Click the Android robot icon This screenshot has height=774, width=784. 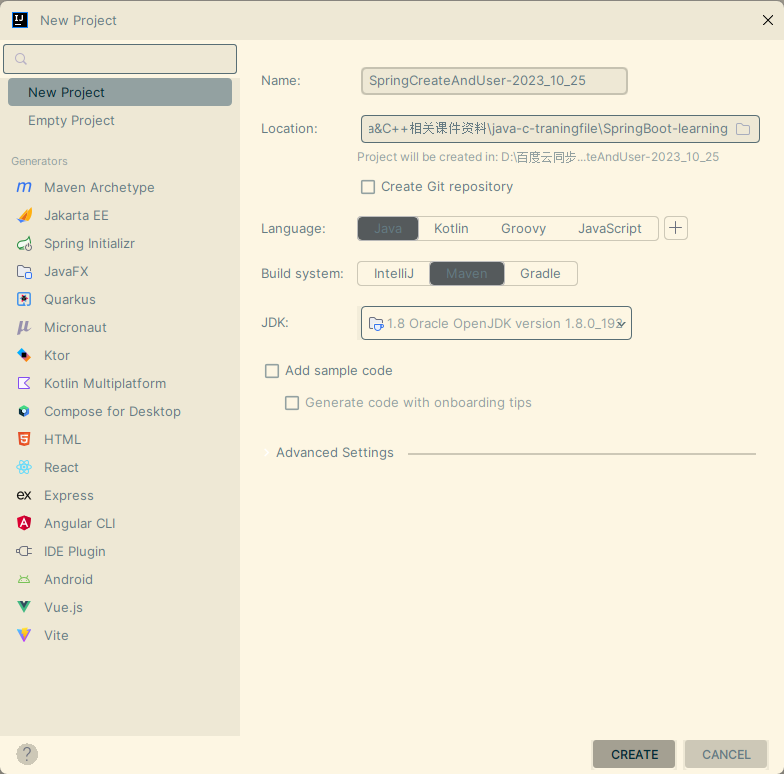pyautogui.click(x=24, y=580)
